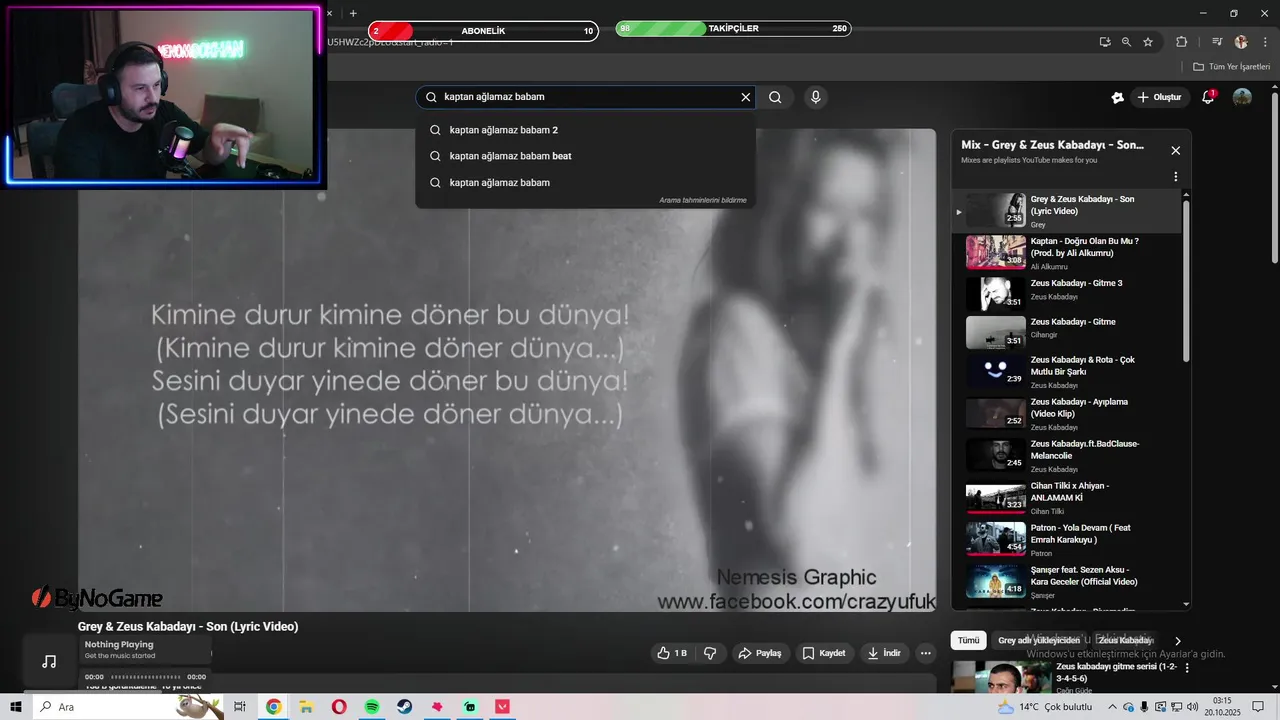Click Chrome install app icon in address bar
This screenshot has height=720, width=1280.
coord(1105,42)
